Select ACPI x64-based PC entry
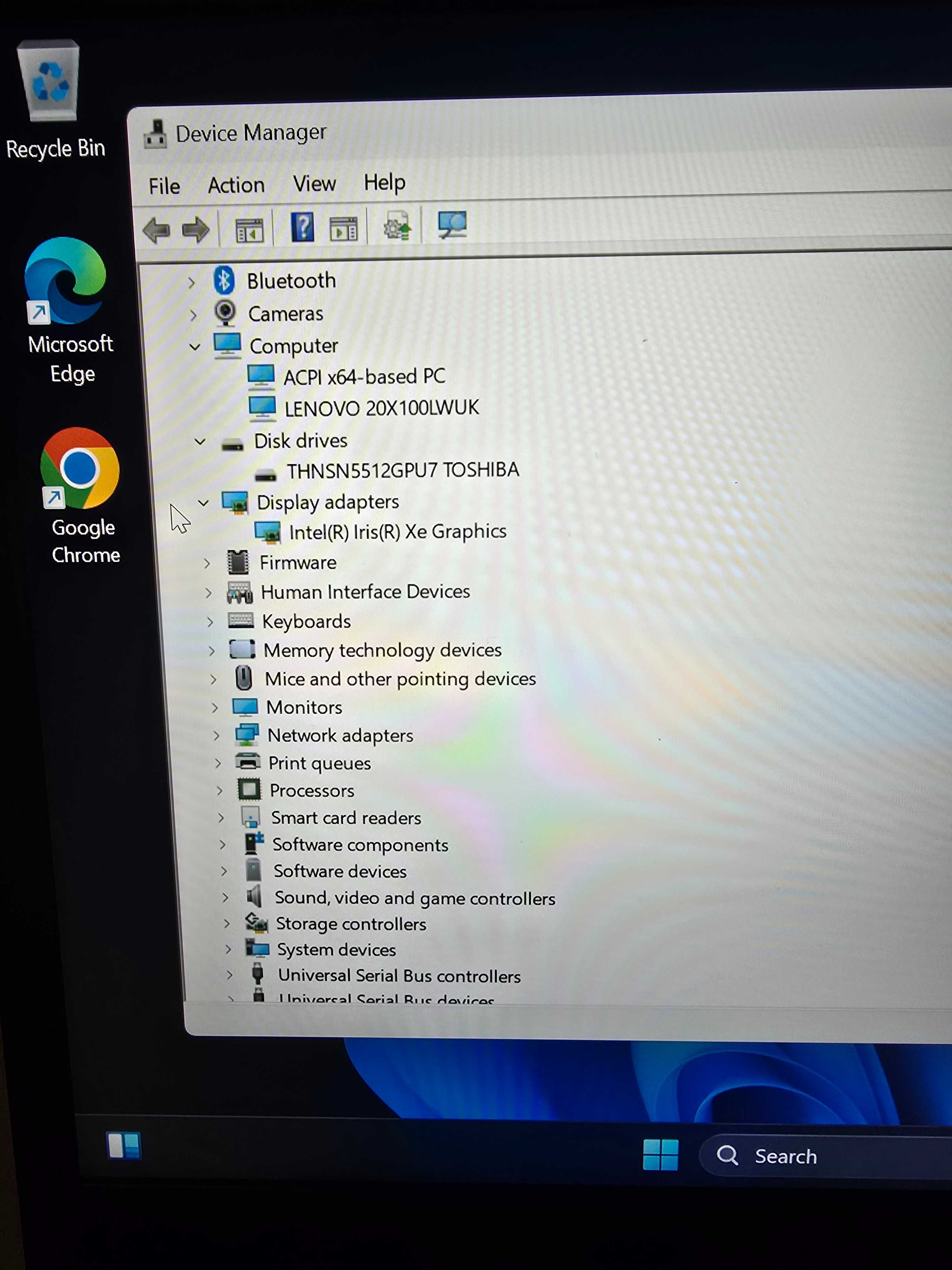Image resolution: width=952 pixels, height=1270 pixels. (x=364, y=377)
